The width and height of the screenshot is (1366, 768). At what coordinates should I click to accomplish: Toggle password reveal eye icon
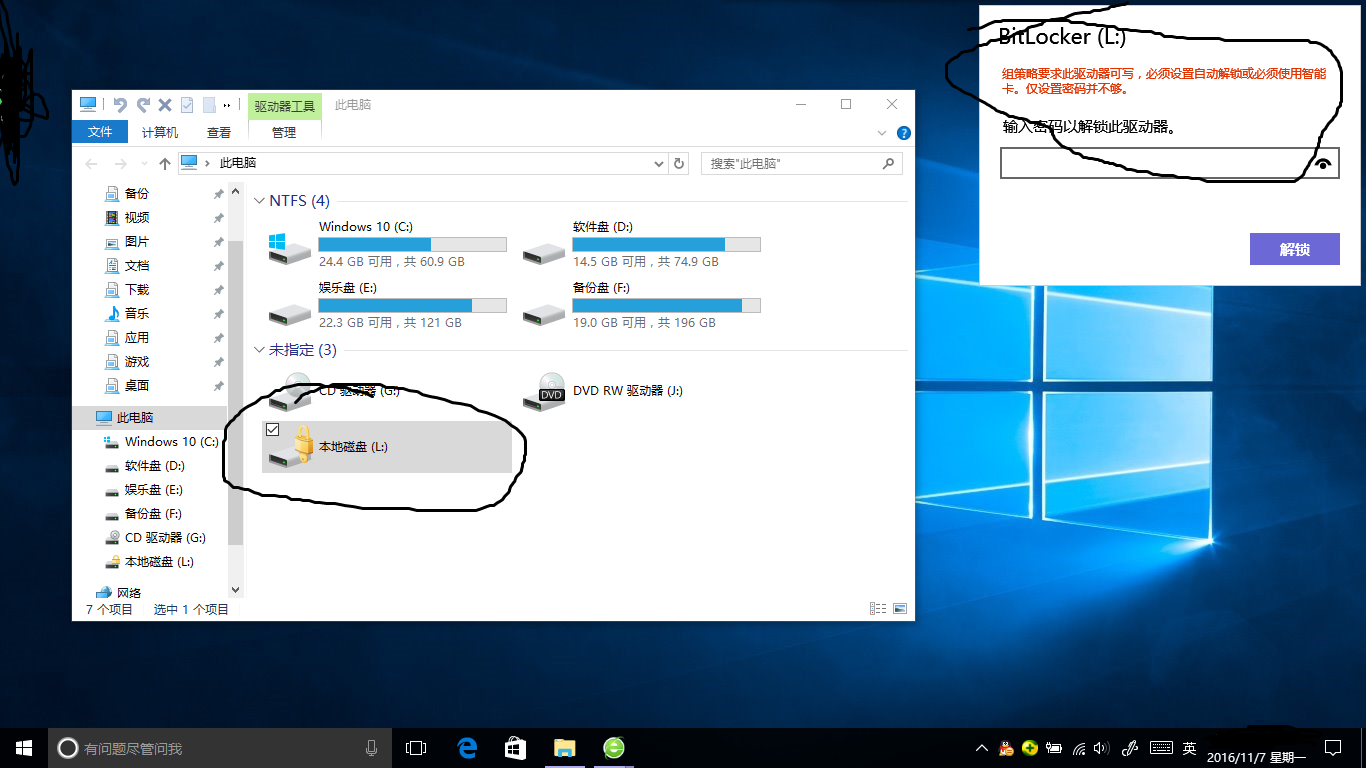tap(1324, 163)
